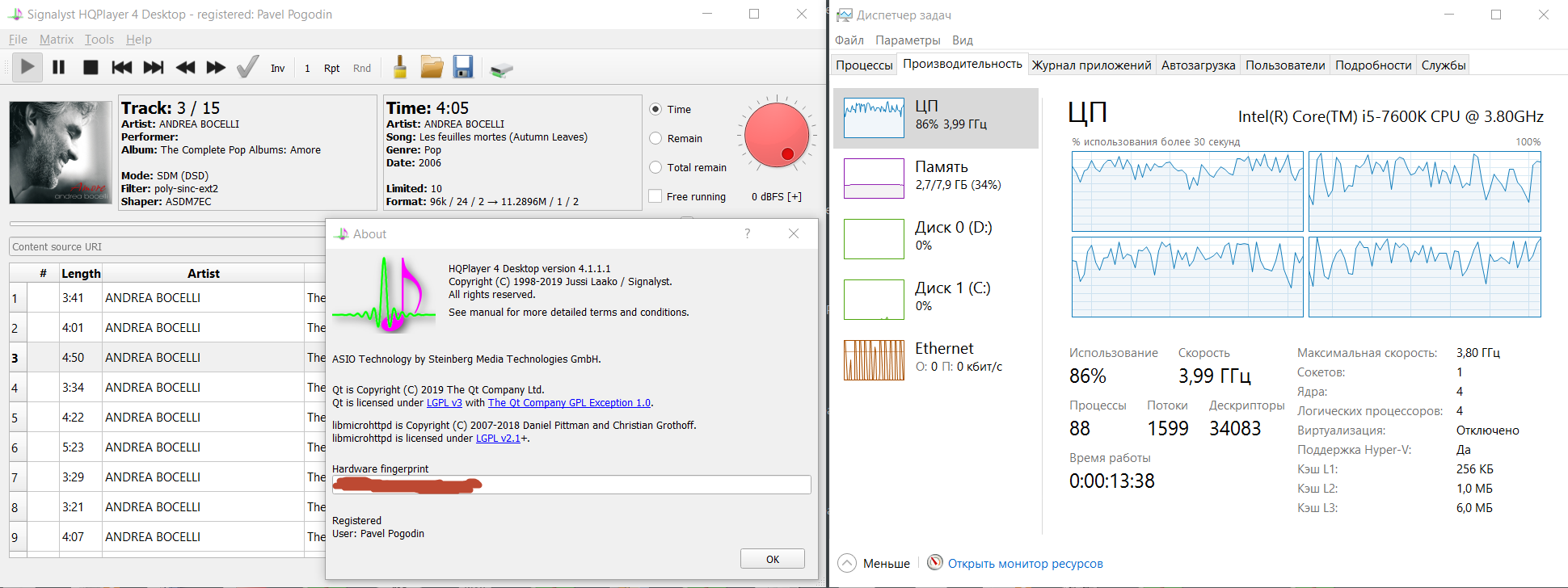Save playlist with the floppy disk icon
Viewport: 1568px width, 588px height.
tap(463, 67)
